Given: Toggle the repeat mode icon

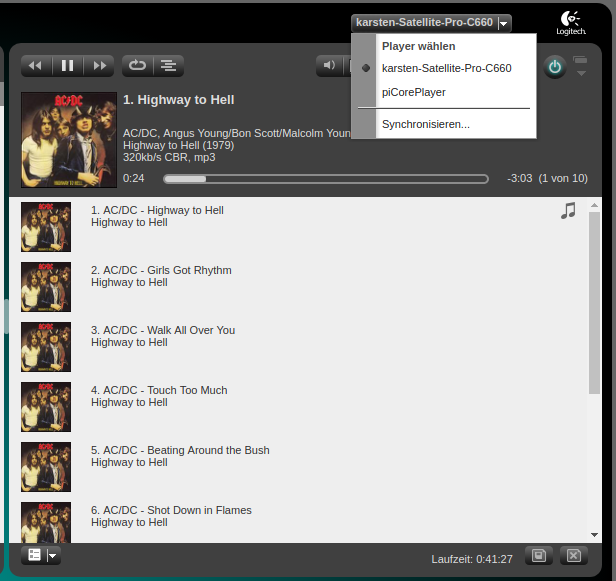Looking at the screenshot, I should point(138,66).
